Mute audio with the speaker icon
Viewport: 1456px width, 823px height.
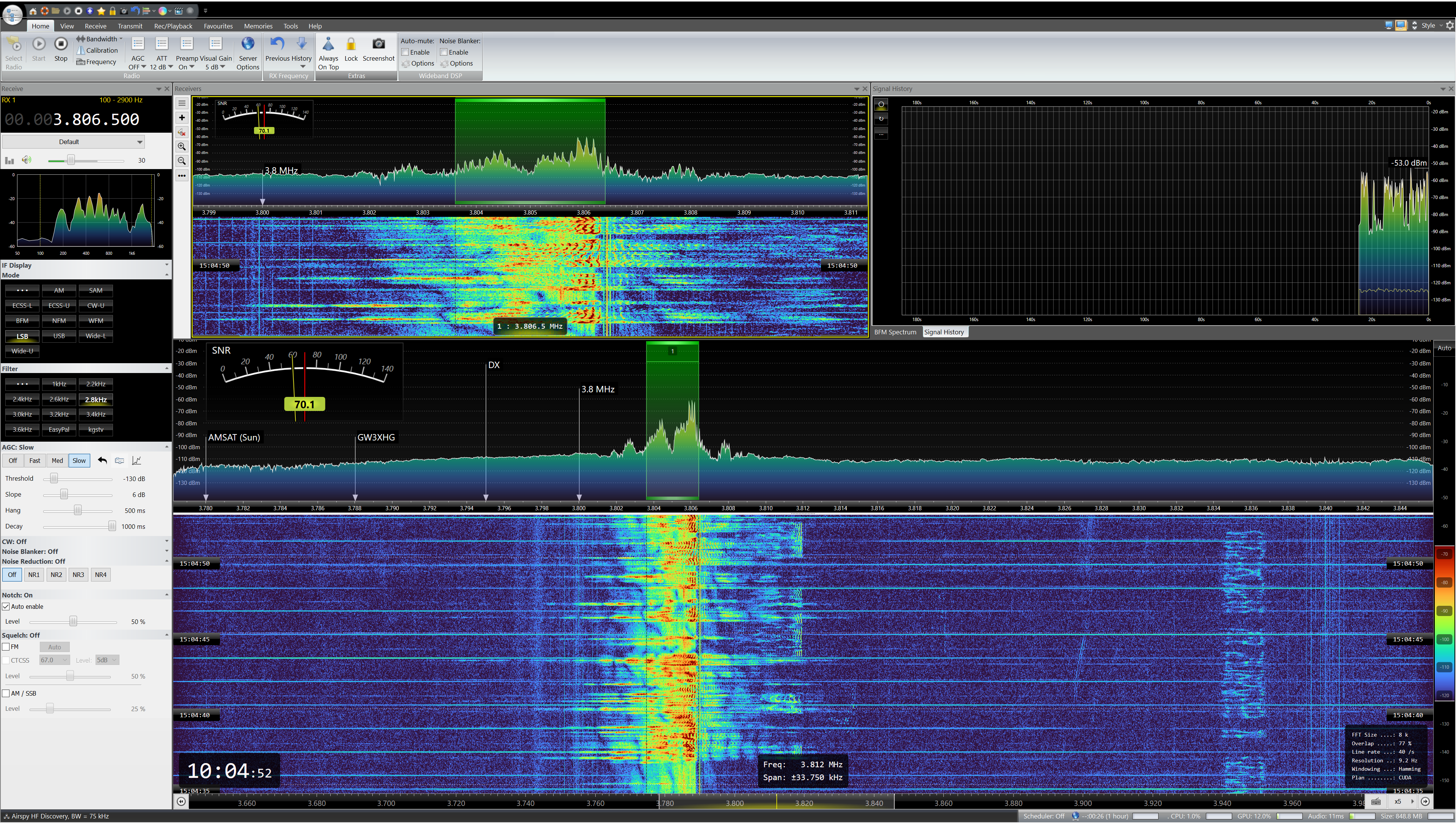(27, 160)
